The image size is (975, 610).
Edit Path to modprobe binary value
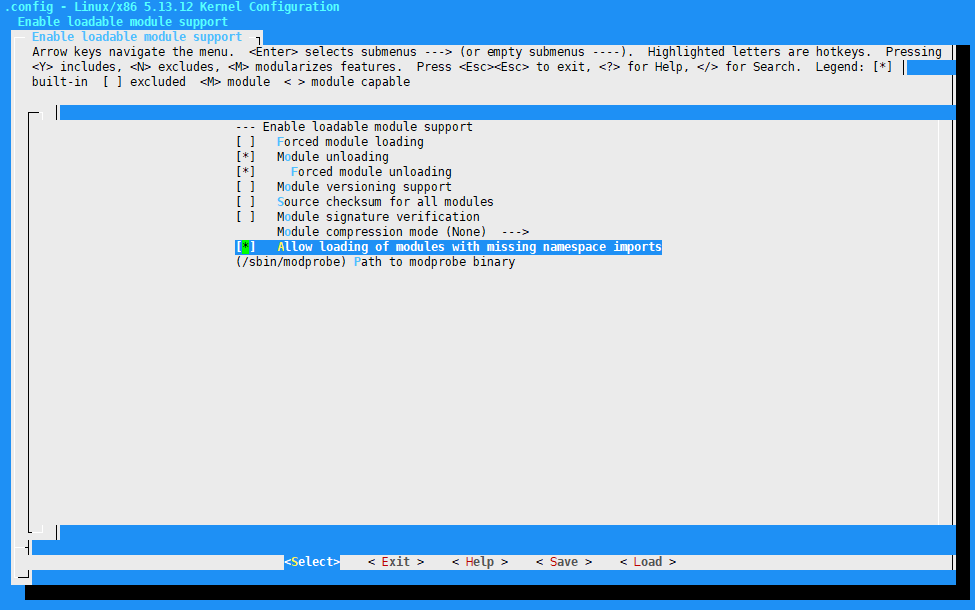point(376,262)
